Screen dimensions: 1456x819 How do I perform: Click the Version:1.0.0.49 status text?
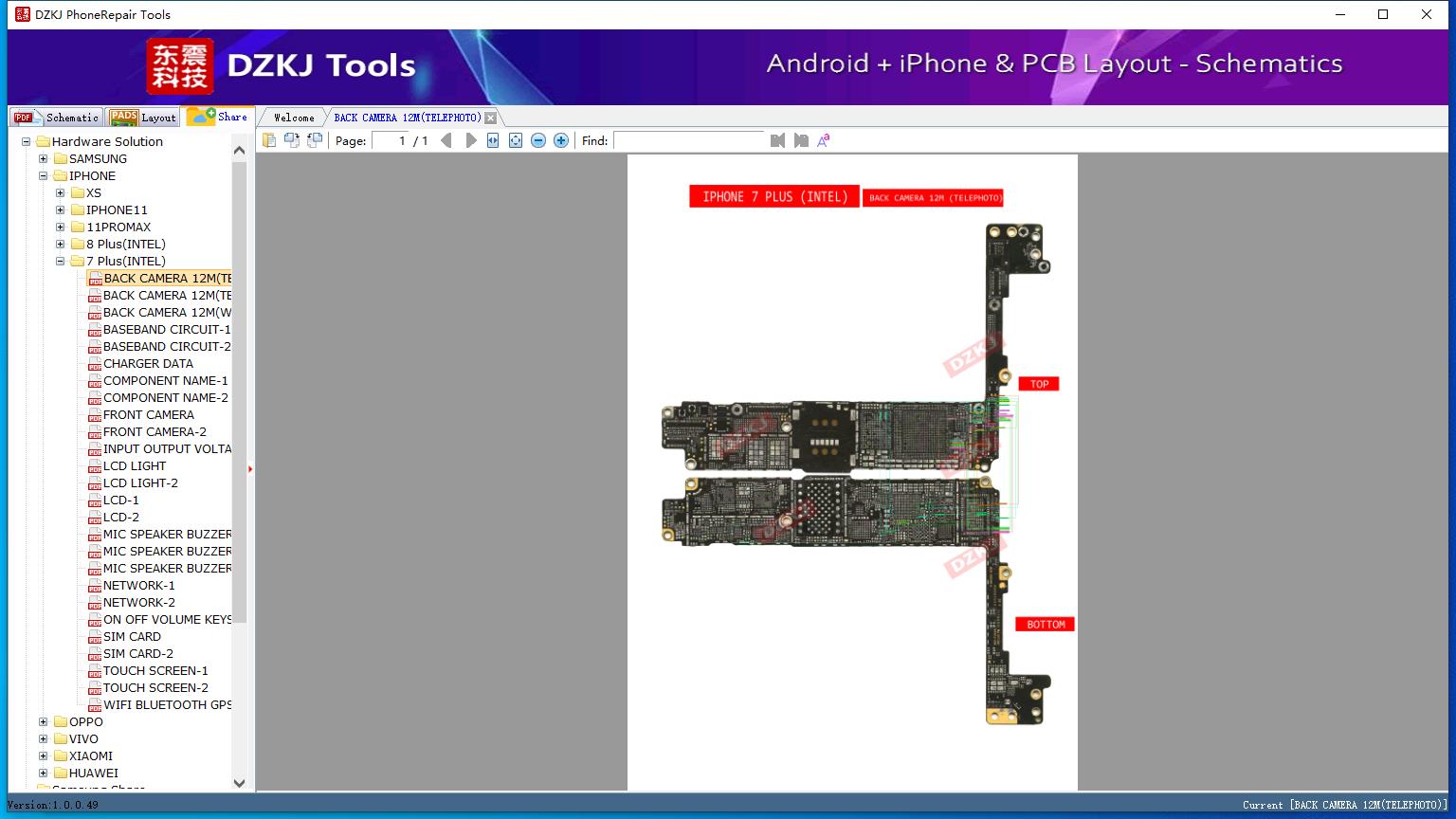coord(53,805)
